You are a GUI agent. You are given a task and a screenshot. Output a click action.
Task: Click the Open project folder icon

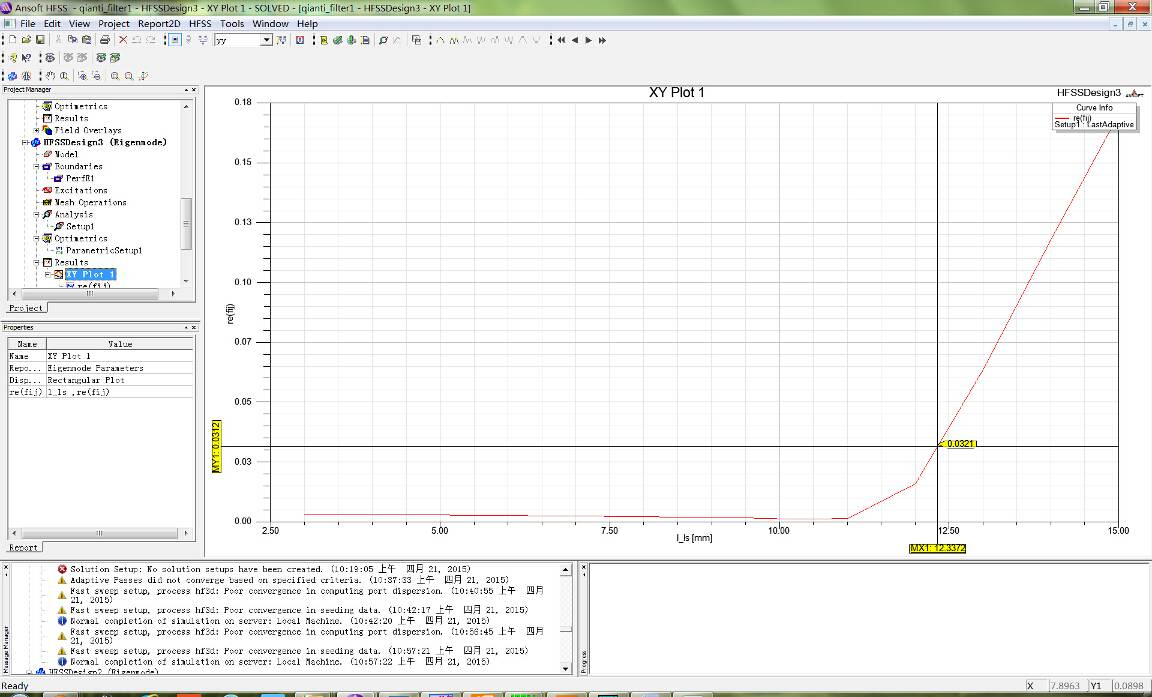pos(26,40)
